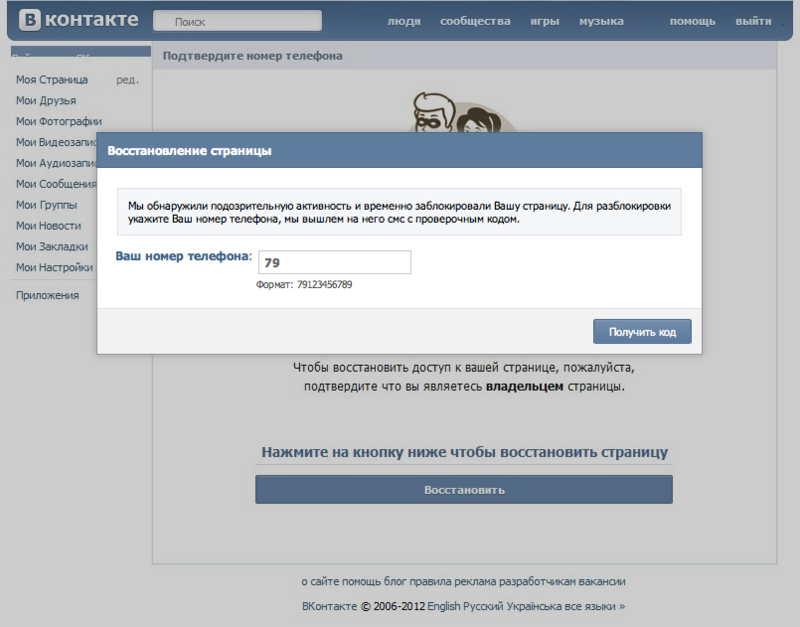This screenshot has height=627, width=800.
Task: Switch language to English
Action: (444, 607)
